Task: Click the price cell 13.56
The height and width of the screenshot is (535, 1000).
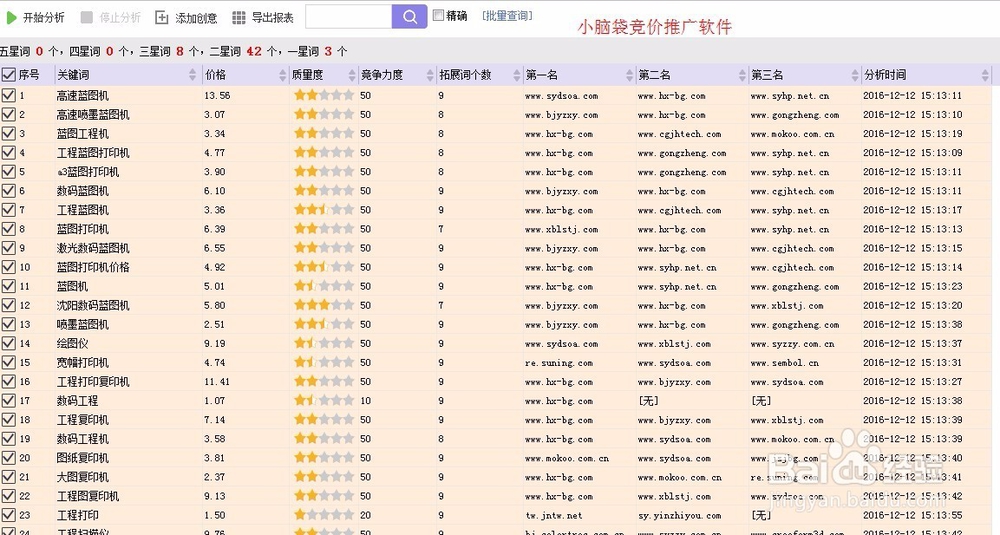Action: pos(217,95)
